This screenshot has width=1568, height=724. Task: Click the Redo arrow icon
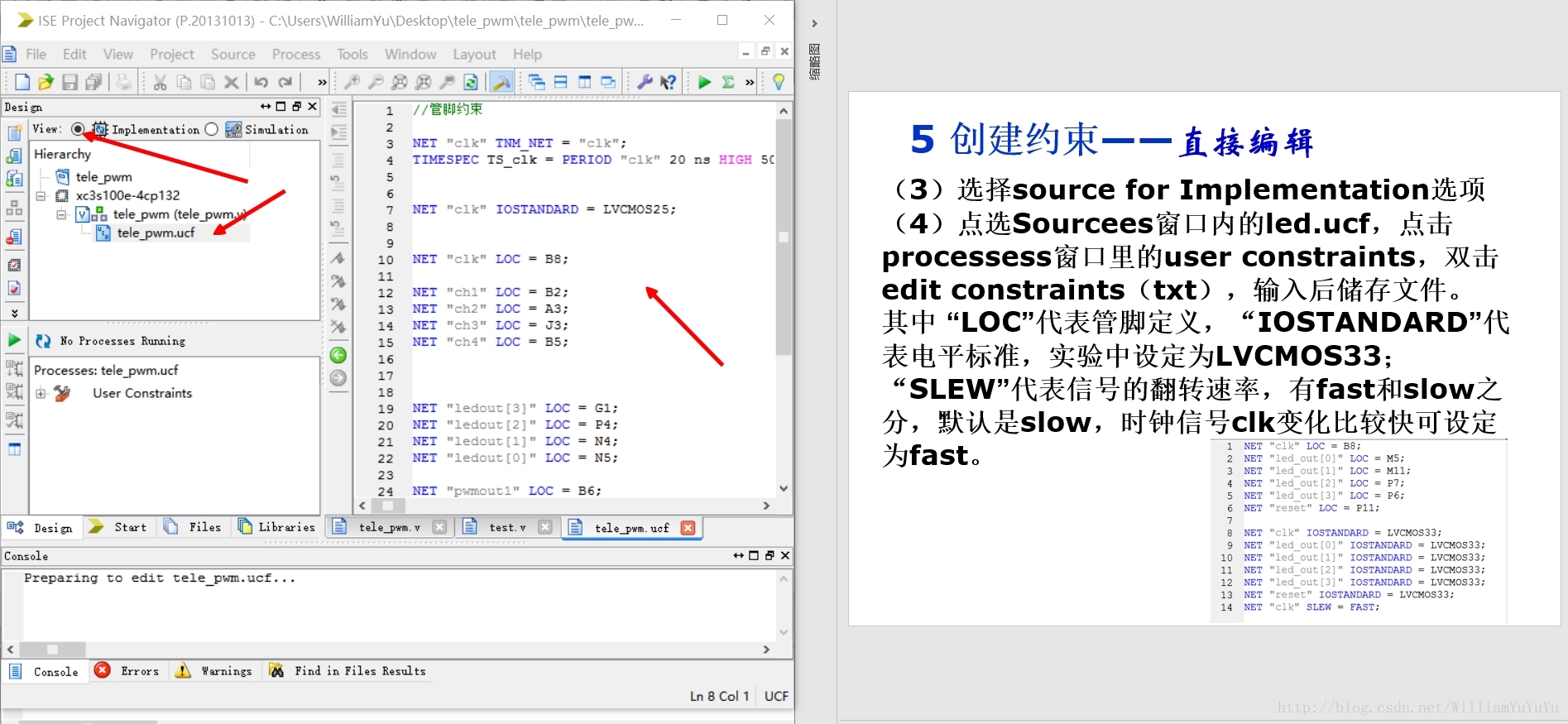(x=285, y=82)
